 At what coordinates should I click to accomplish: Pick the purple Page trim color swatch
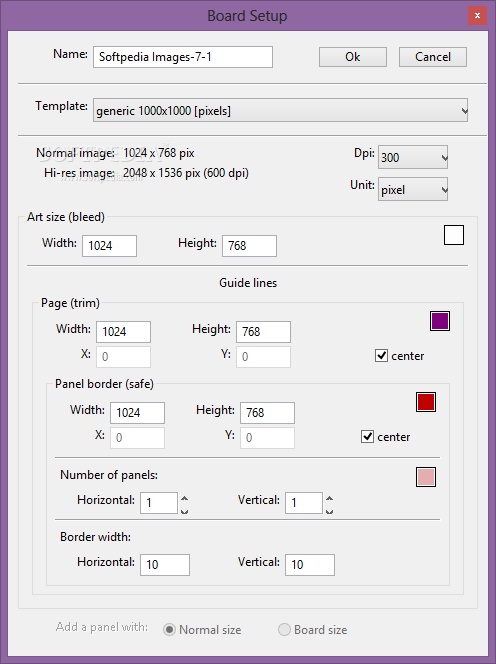tap(440, 321)
